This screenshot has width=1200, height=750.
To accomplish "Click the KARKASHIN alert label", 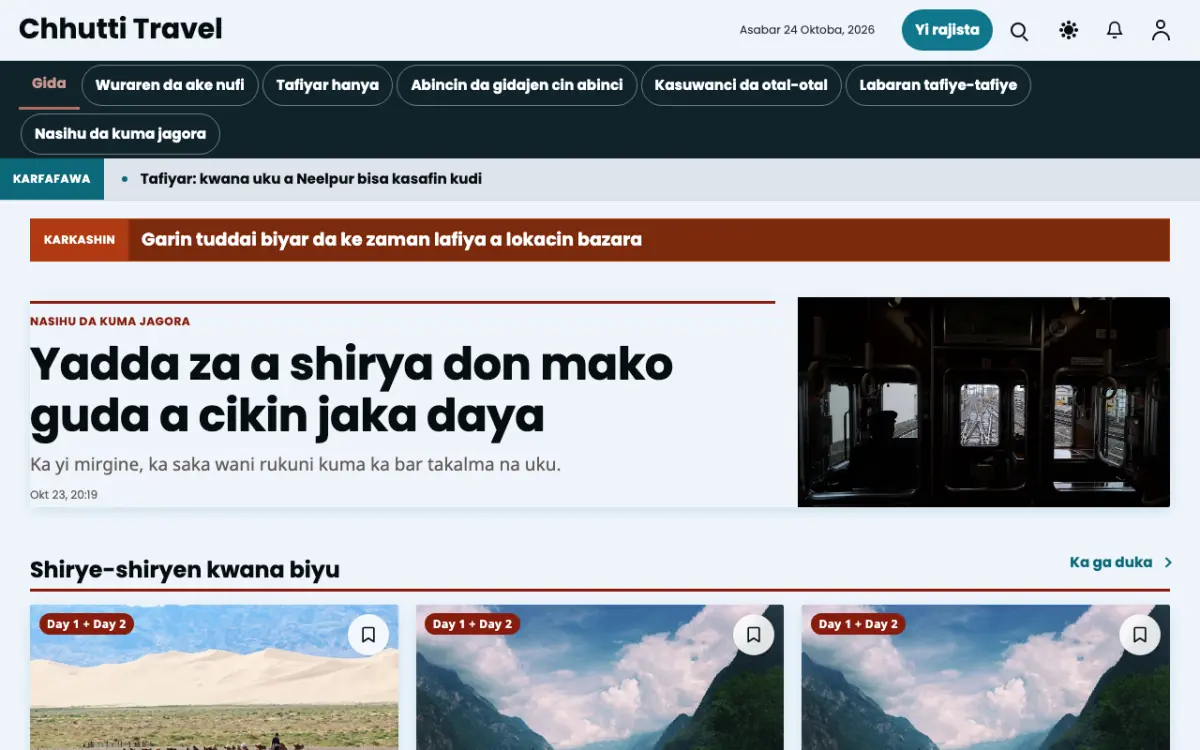I will pos(79,240).
